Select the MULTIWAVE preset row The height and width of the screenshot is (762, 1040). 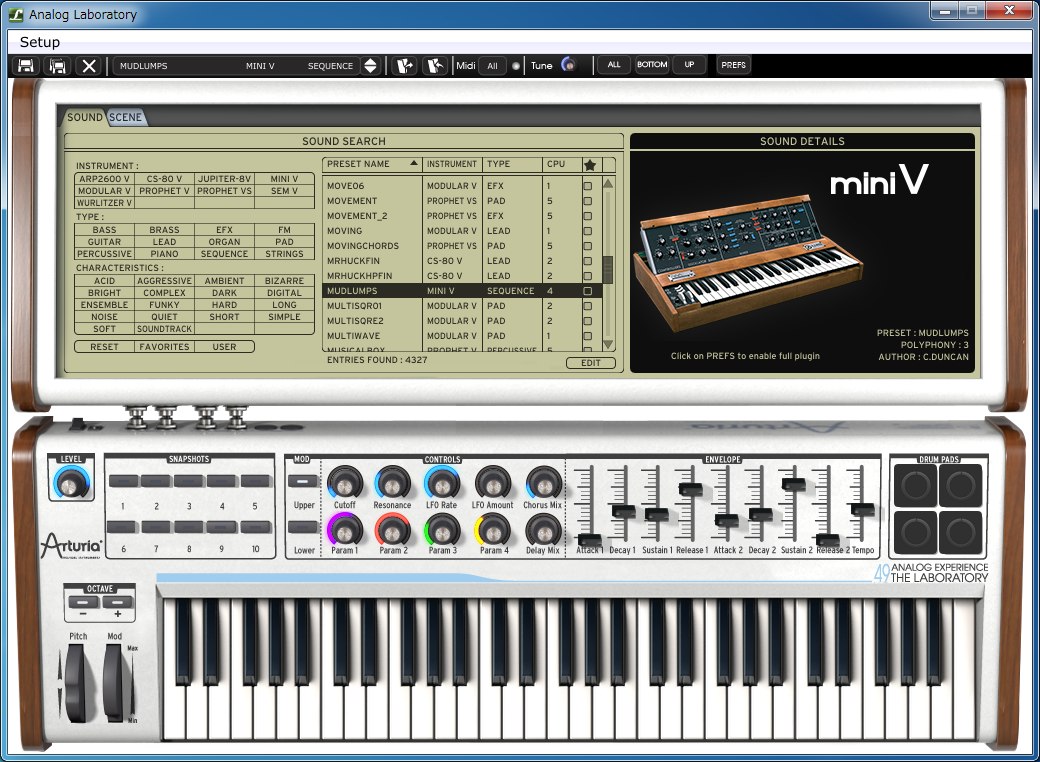pyautogui.click(x=462, y=336)
